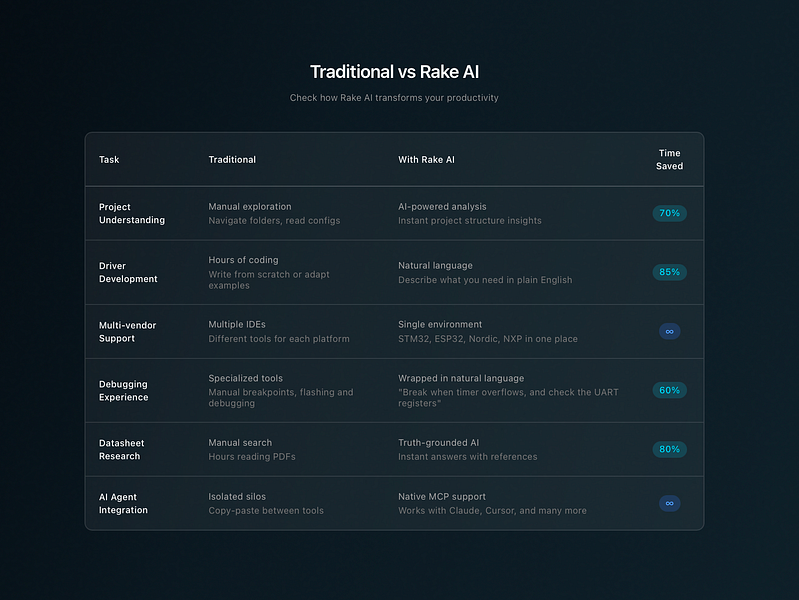Click "Manual breakpoints, flashing and debugging" text

281,398
